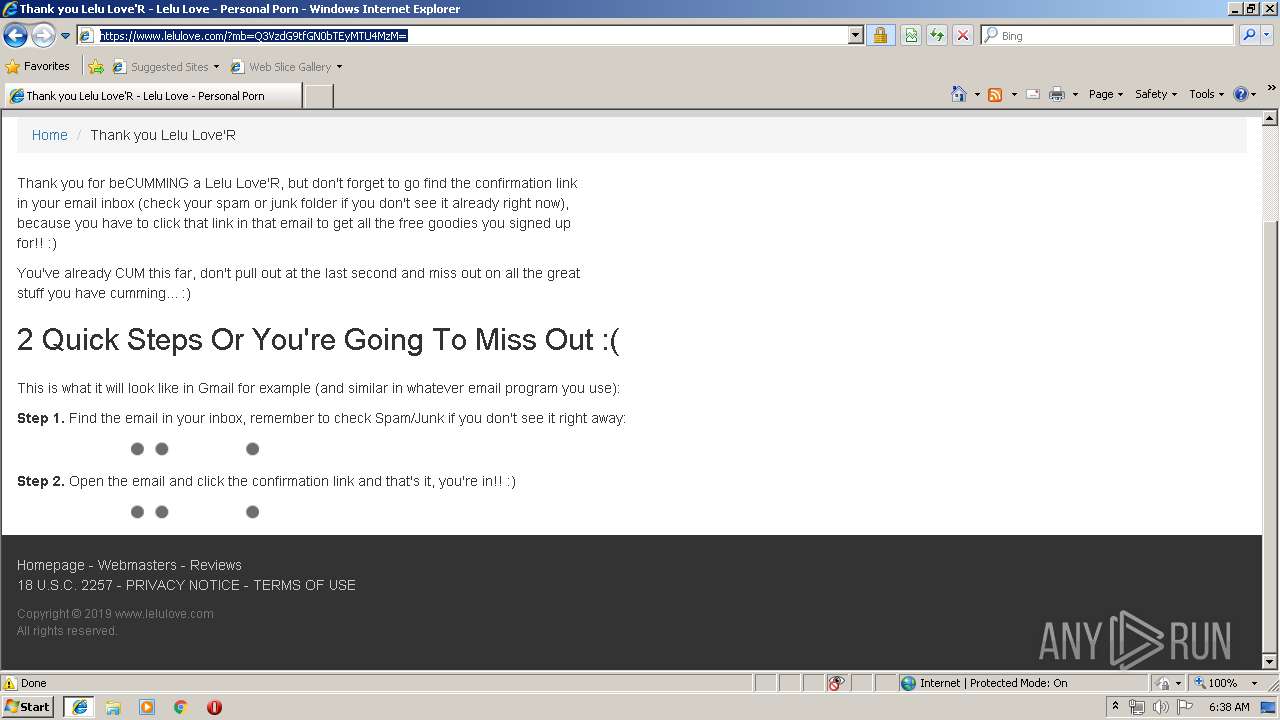Click the security lock icon in address bar

[880, 35]
